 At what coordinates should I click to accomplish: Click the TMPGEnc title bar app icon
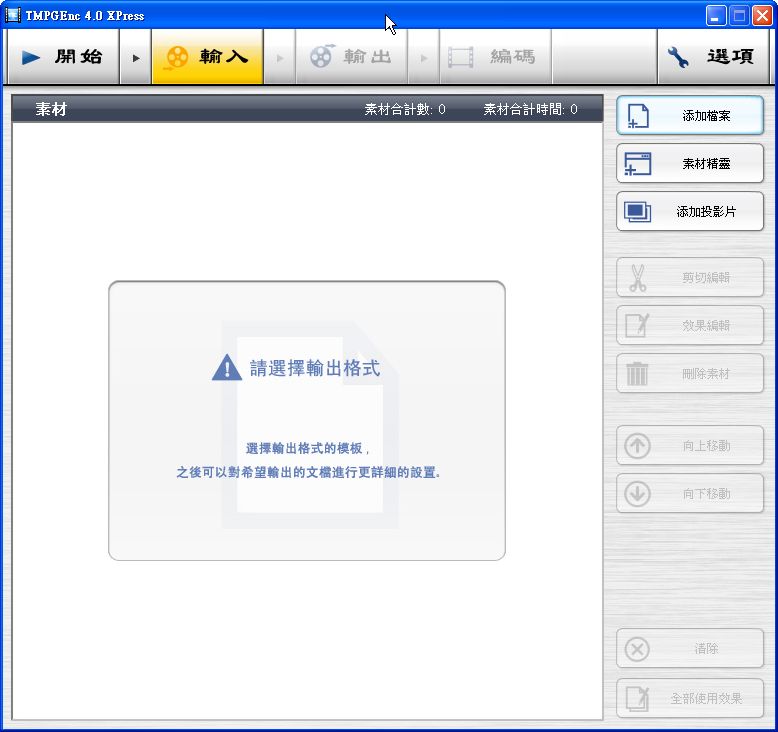point(12,15)
